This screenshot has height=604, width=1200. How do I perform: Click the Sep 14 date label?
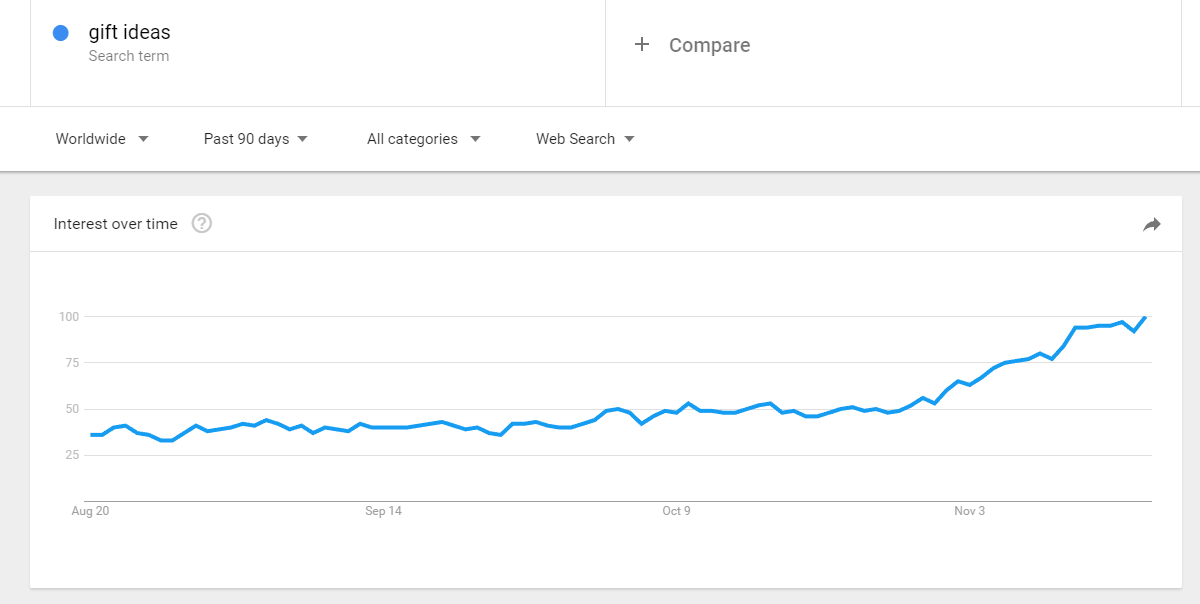(x=383, y=511)
